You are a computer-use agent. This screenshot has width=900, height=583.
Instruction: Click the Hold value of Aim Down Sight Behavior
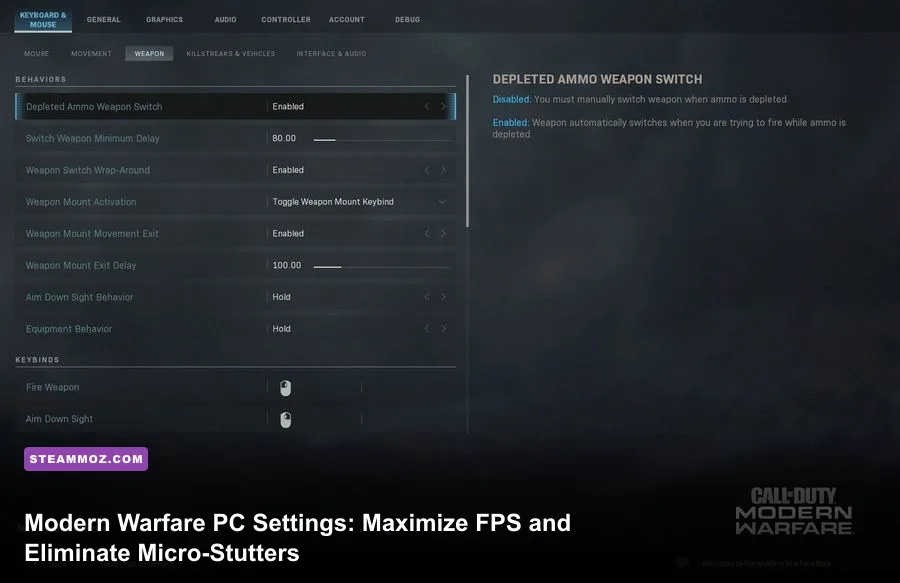281,297
